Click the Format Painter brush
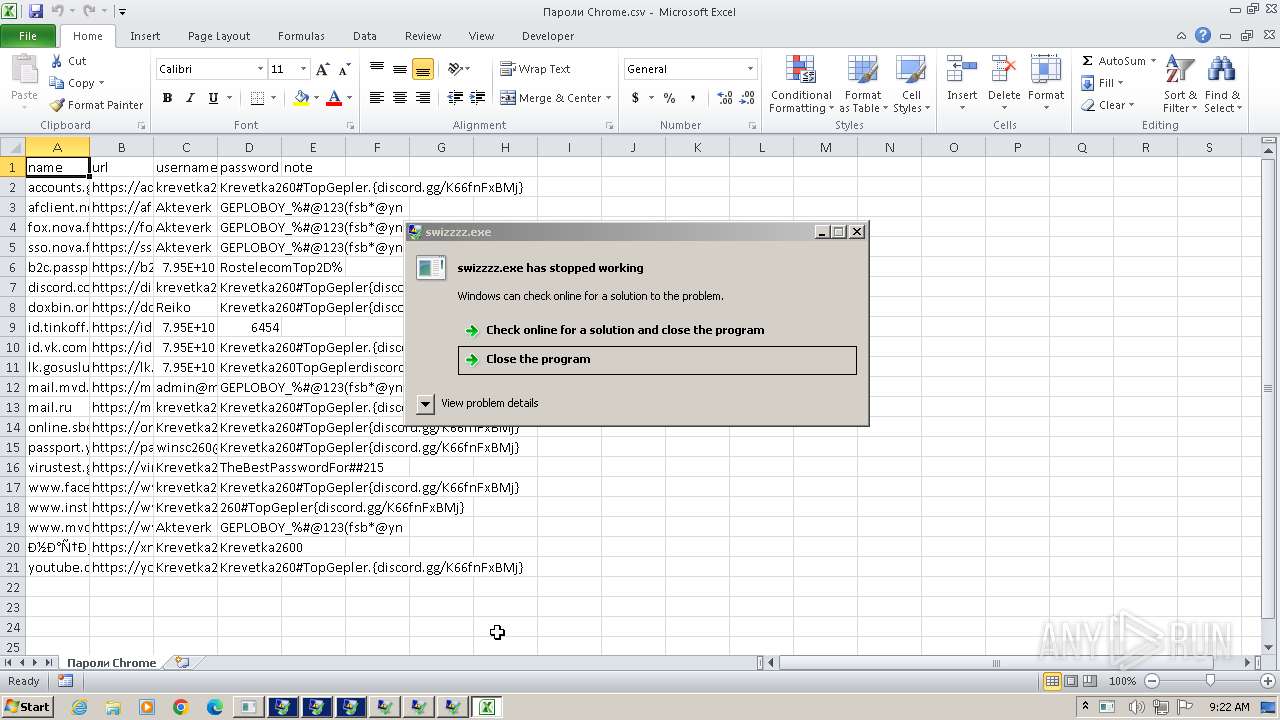Viewport: 1280px width, 720px height. [x=57, y=105]
